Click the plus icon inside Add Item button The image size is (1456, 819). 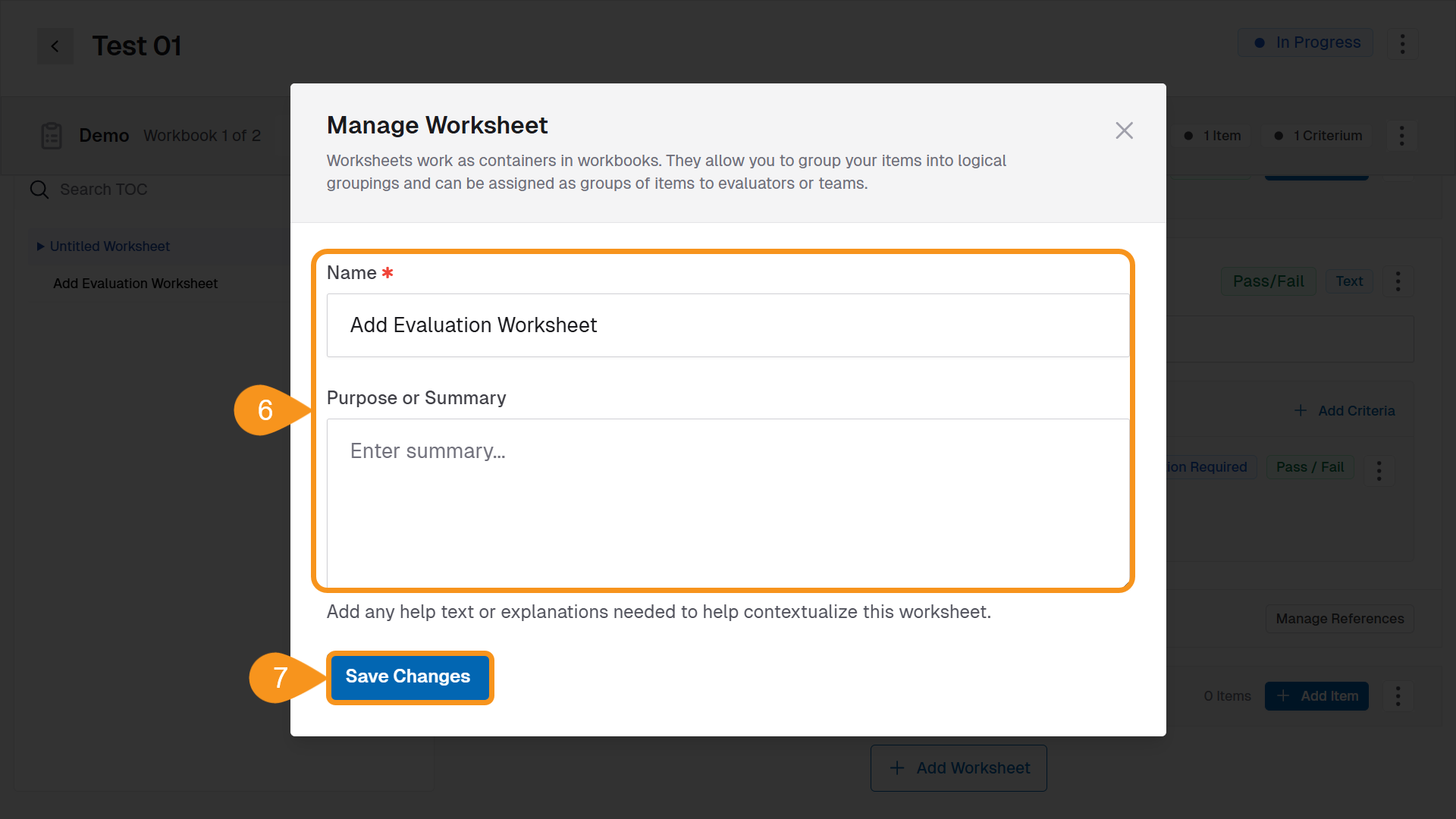[x=1283, y=695]
